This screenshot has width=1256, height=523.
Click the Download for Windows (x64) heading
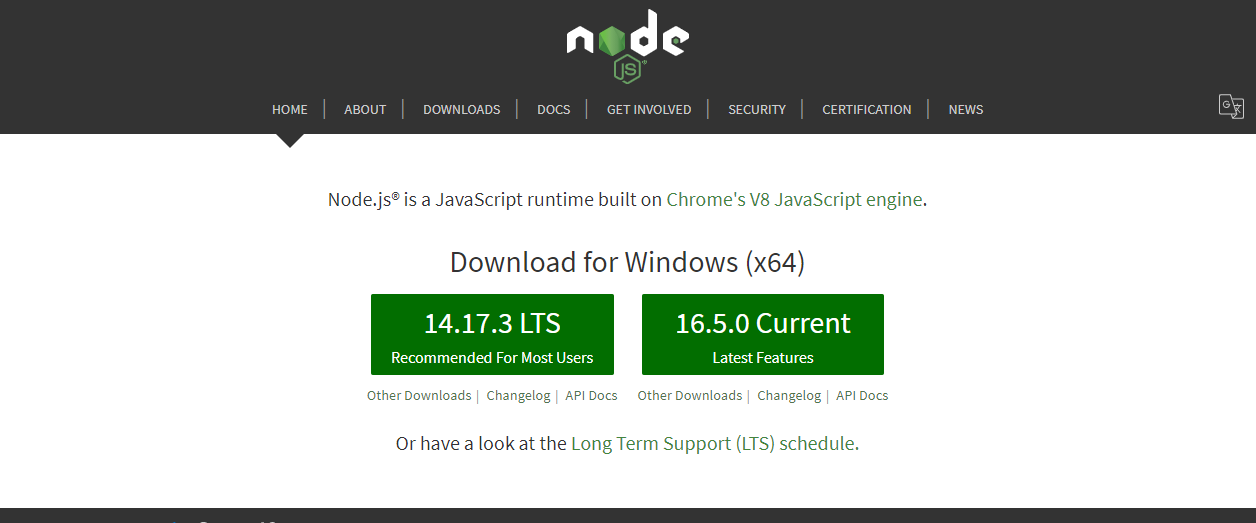pyautogui.click(x=627, y=262)
